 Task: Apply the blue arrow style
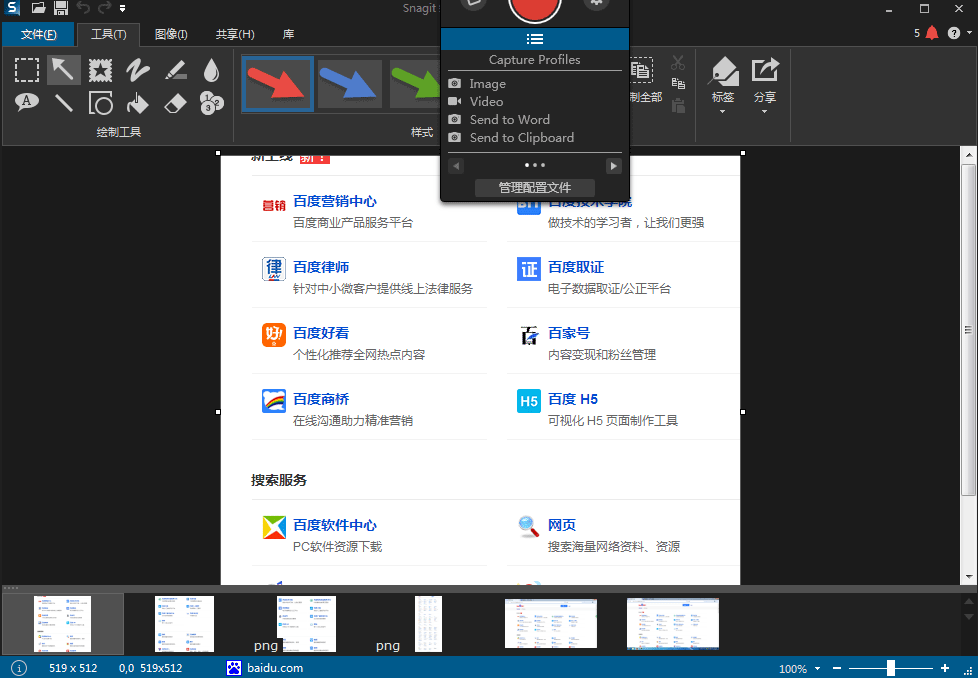point(349,84)
